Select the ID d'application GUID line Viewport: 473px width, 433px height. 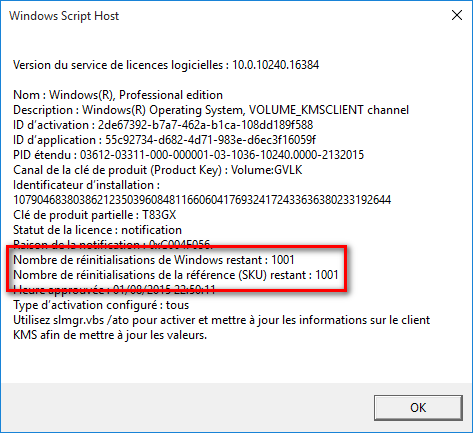tap(164, 140)
